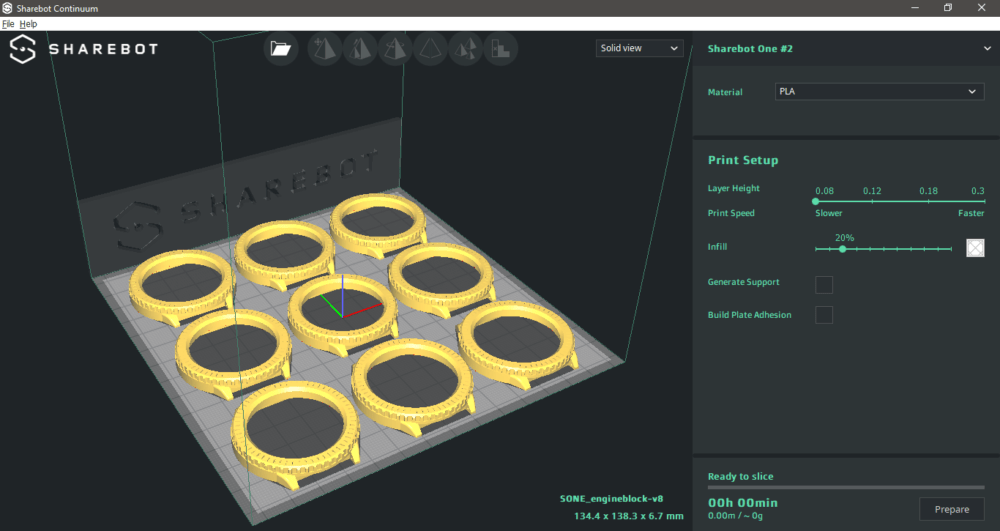Open the Help menu
Image resolution: width=1000 pixels, height=531 pixels.
pyautogui.click(x=28, y=23)
